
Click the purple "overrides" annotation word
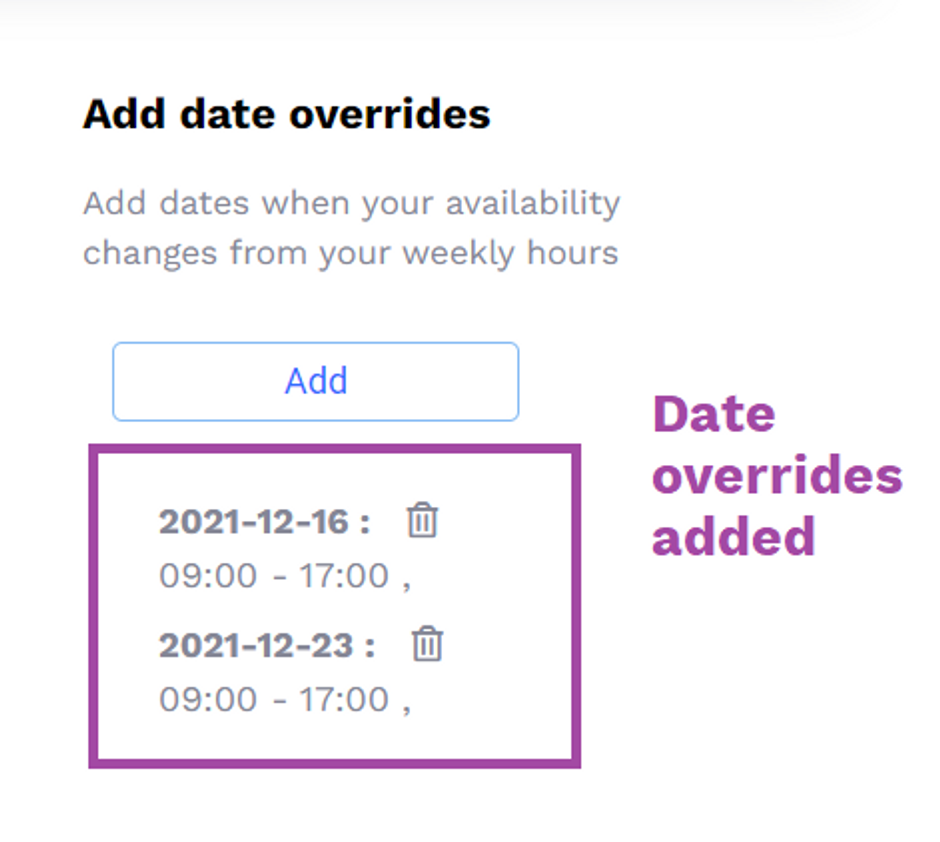tap(777, 475)
